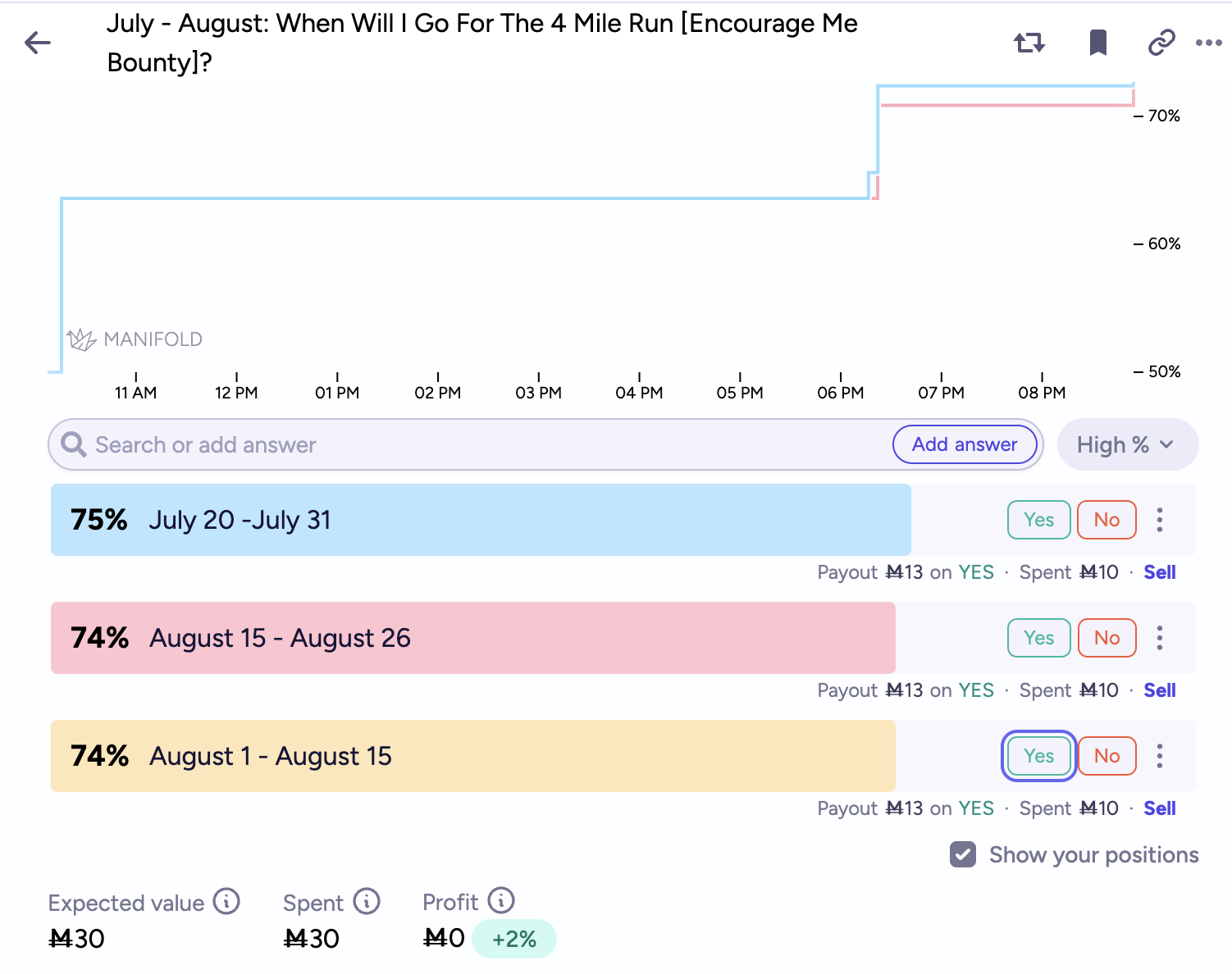Open the High % sort dropdown
Viewport: 1232px width, 974px height.
click(x=1128, y=444)
